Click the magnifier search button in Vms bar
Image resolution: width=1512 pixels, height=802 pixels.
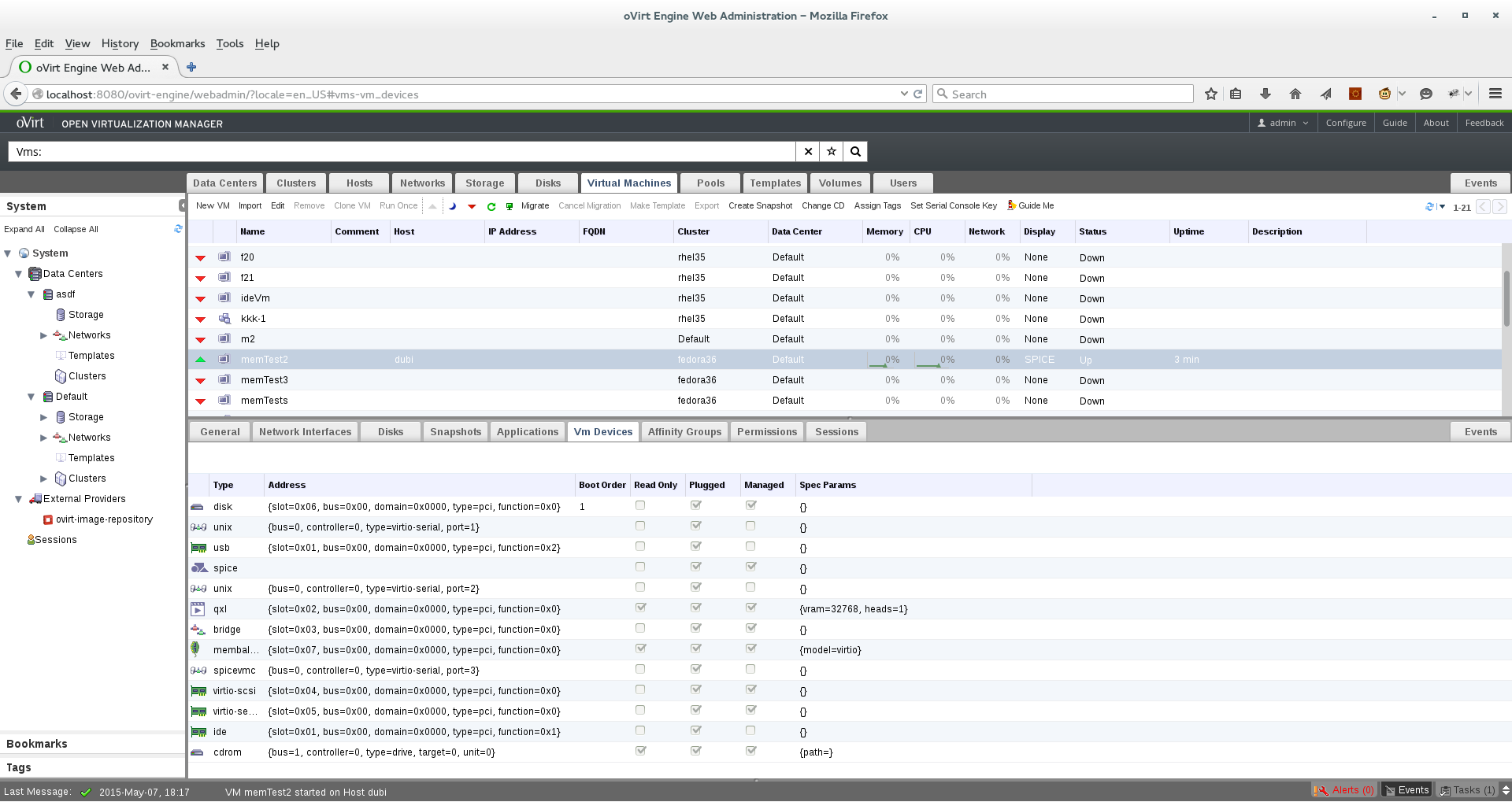tap(855, 152)
